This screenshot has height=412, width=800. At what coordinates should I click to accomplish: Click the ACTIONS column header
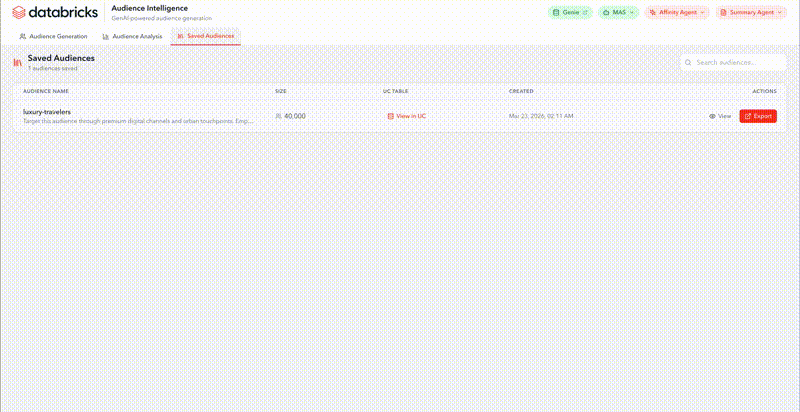coord(765,91)
